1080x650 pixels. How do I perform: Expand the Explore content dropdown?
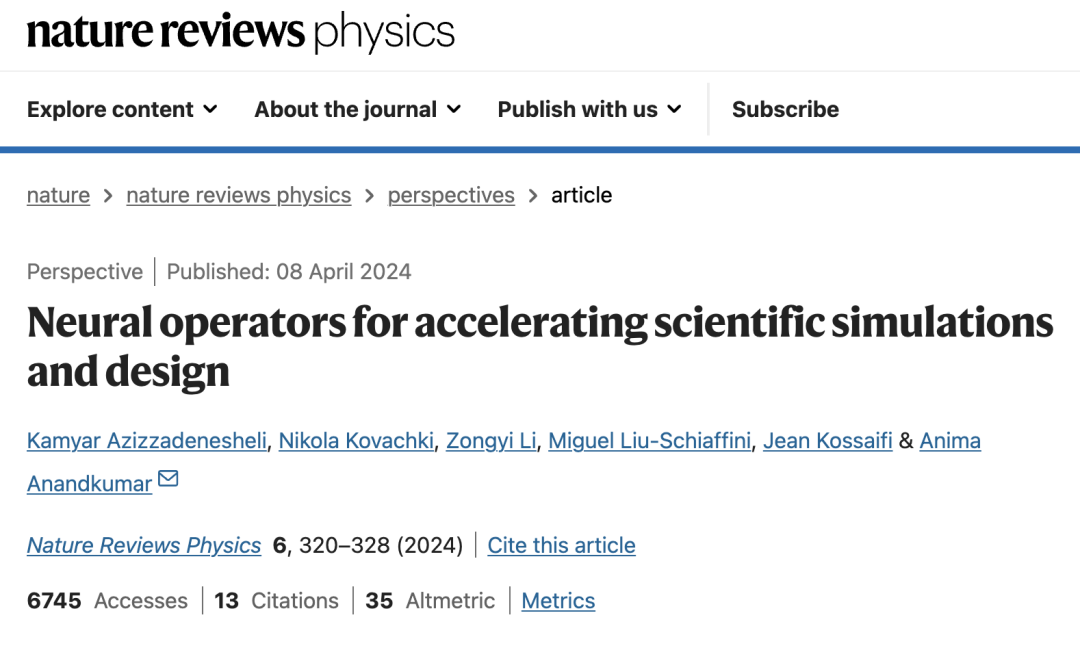pos(122,109)
